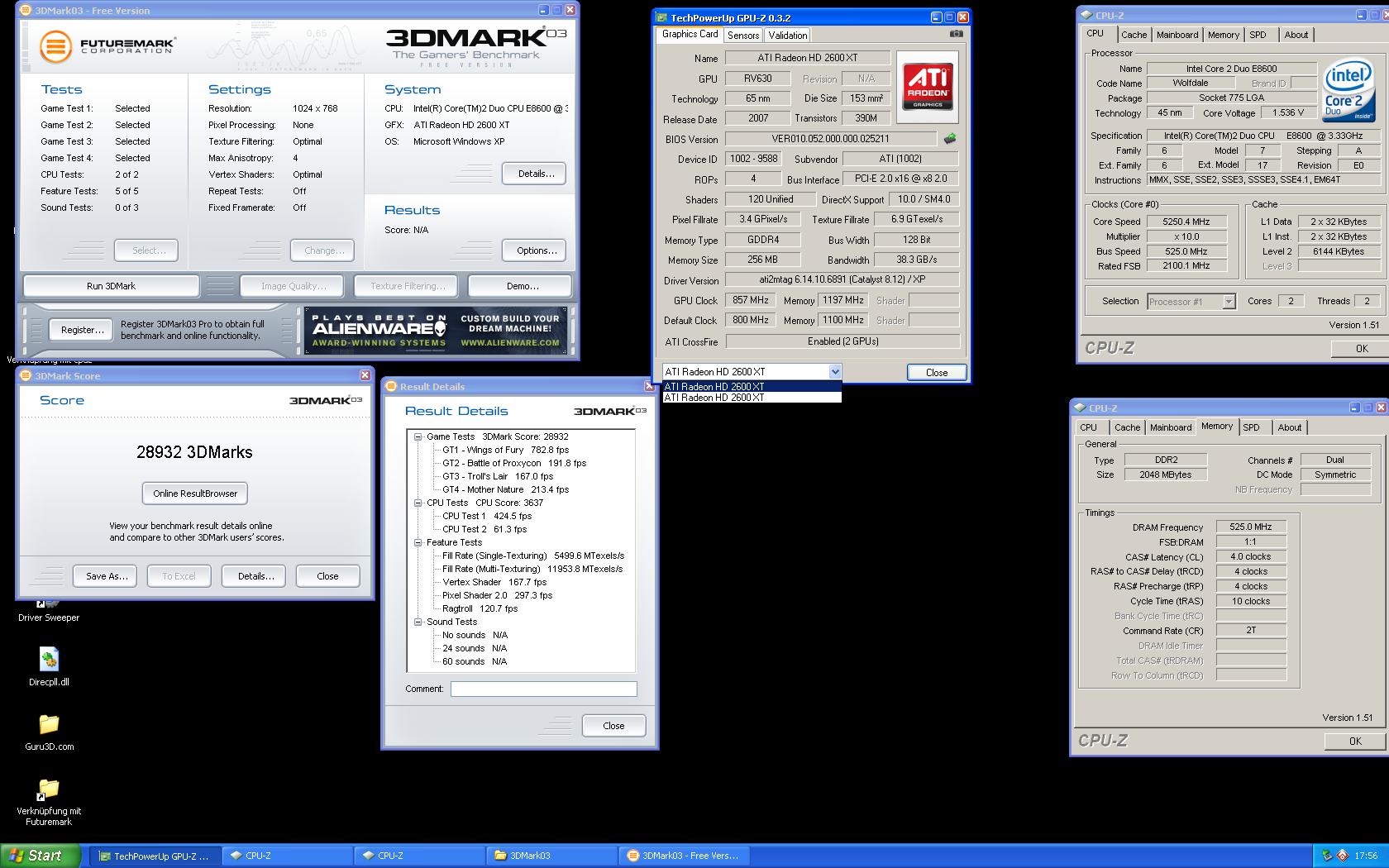1389x868 pixels.
Task: Click the BIOS Version text field in GPU-Z
Action: 830,139
